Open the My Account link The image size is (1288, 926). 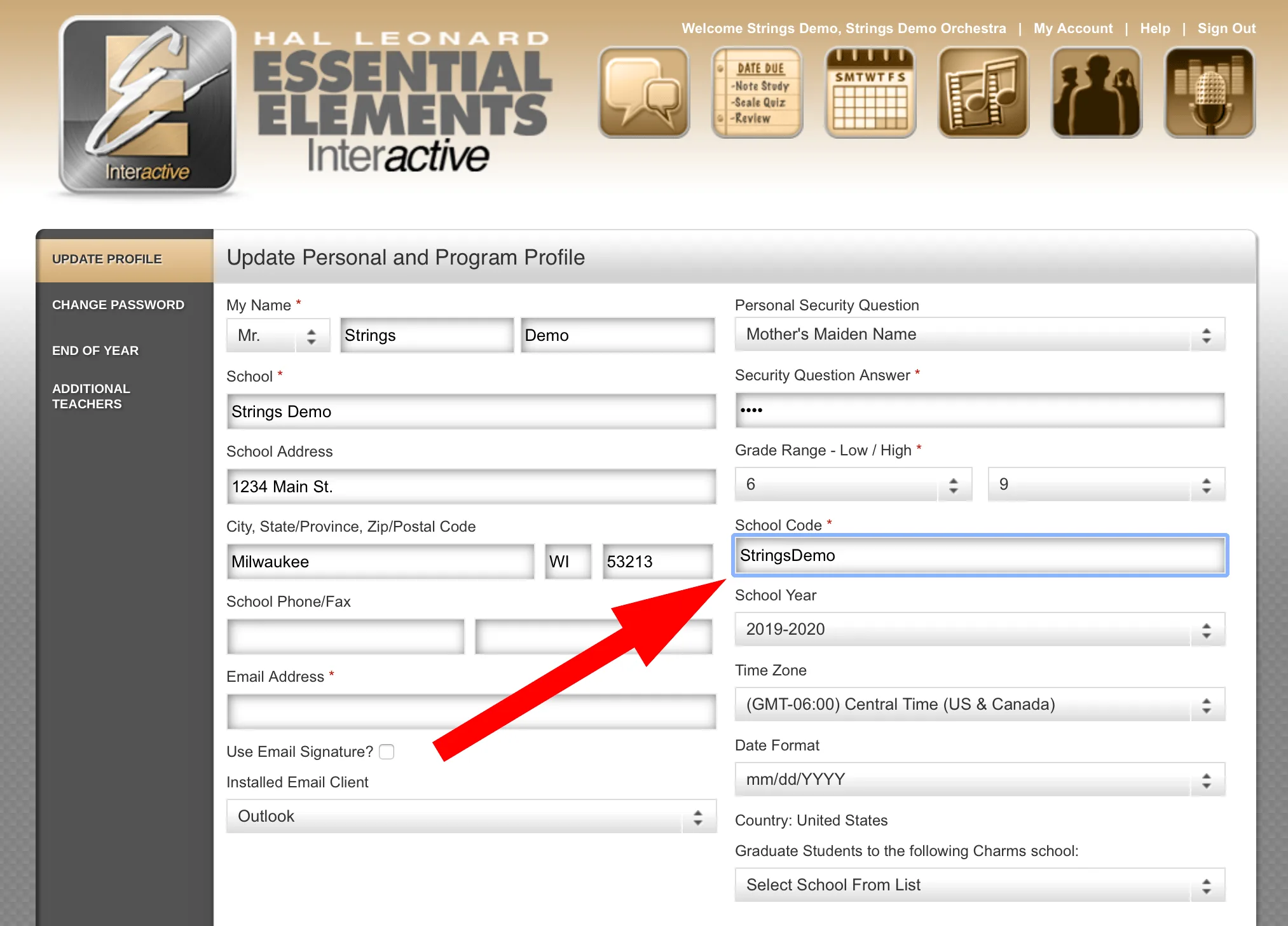(1073, 29)
